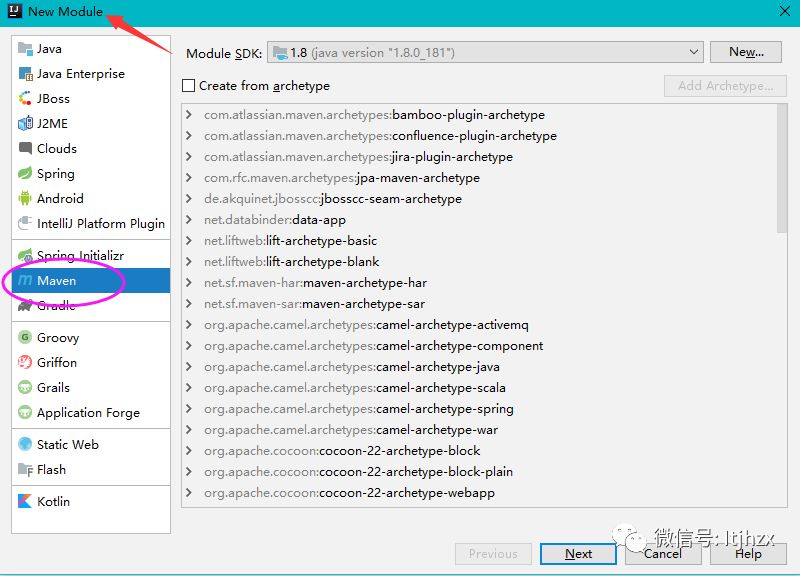
Task: Enable Create from archetype checkbox
Action: (188, 85)
